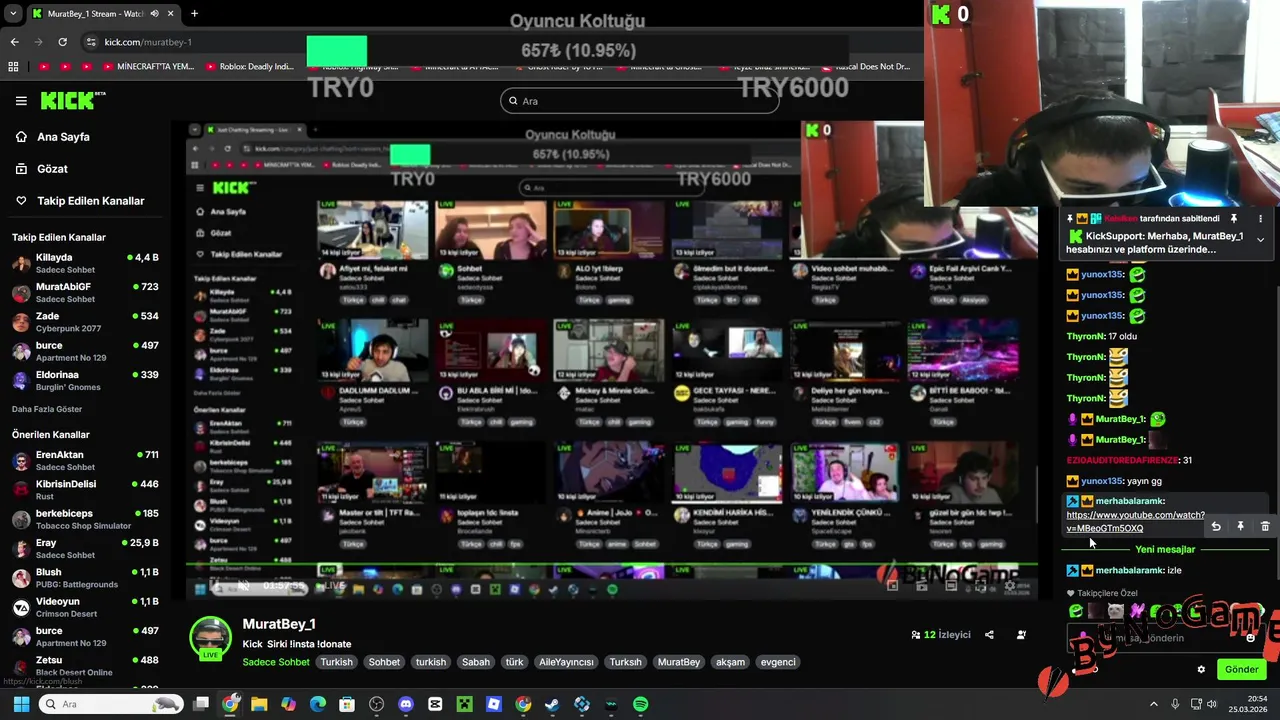The width and height of the screenshot is (1280, 720).
Task: Open the YouTube link in chat
Action: pyautogui.click(x=1135, y=521)
